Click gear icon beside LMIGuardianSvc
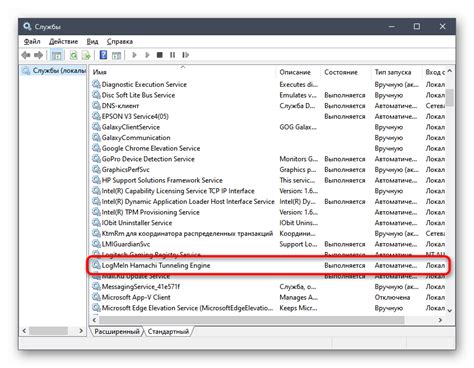Image resolution: width=474 pixels, height=368 pixels. tap(96, 244)
